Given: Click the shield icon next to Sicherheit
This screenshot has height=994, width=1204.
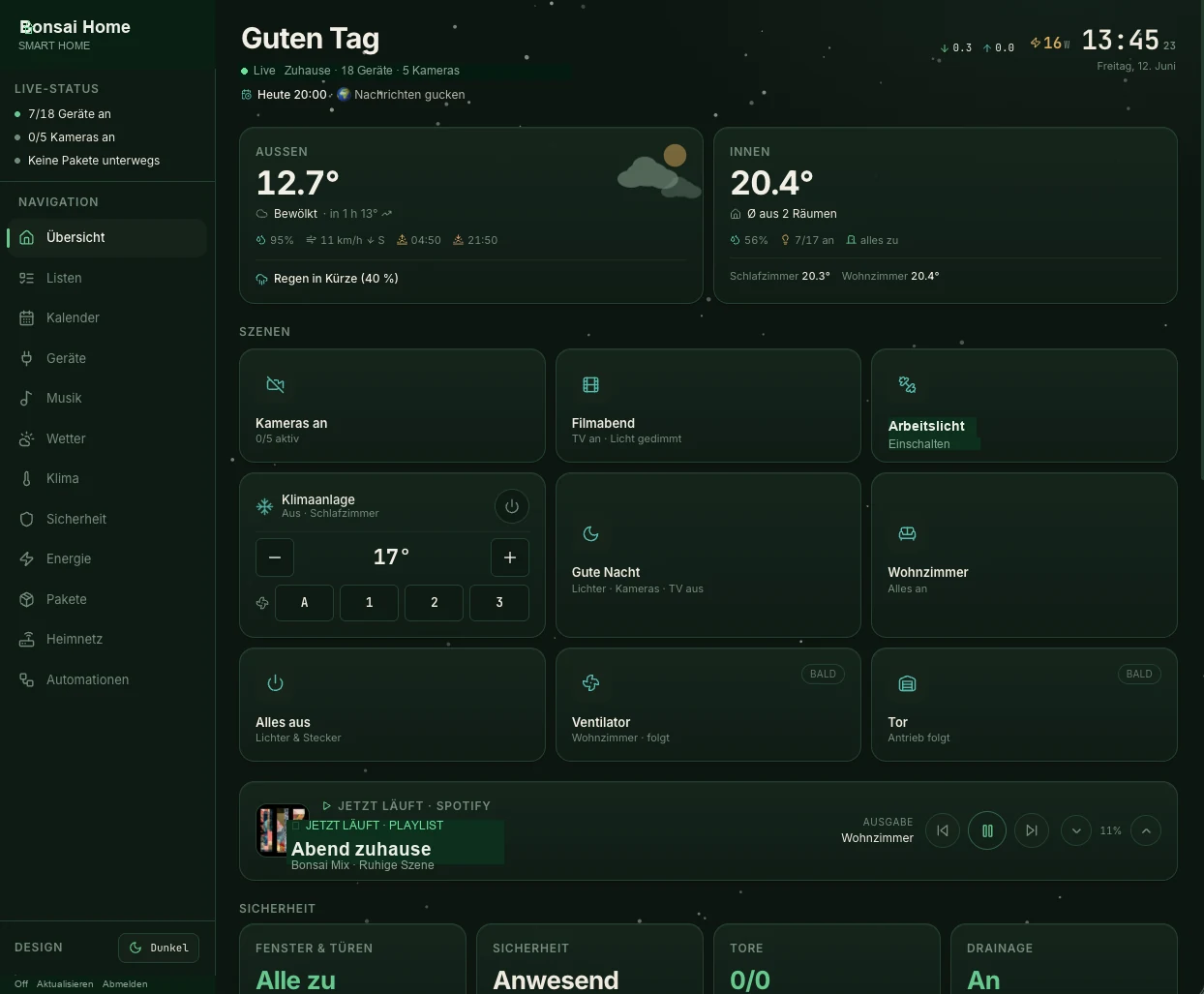Looking at the screenshot, I should [27, 519].
